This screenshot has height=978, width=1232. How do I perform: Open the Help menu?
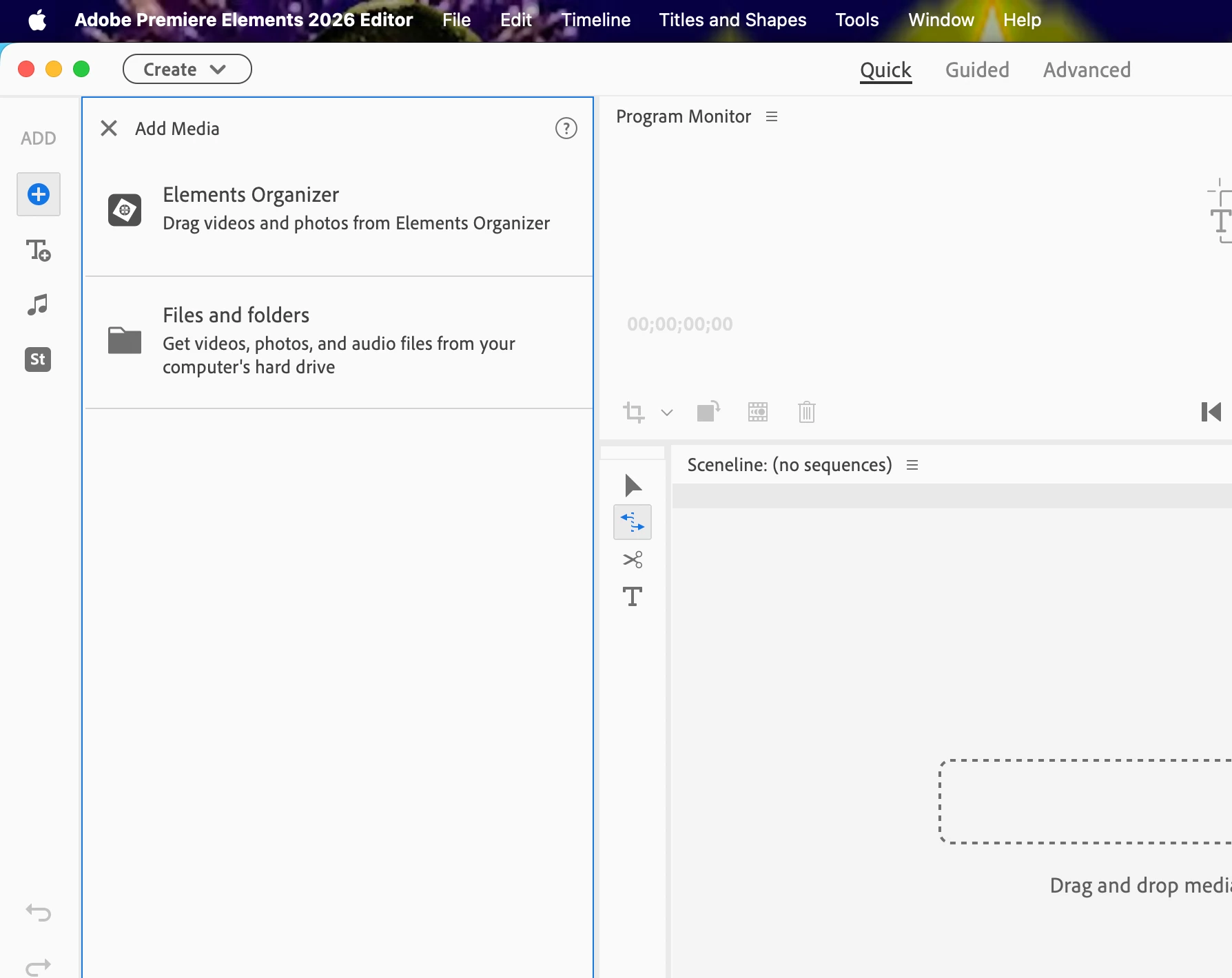pos(1022,20)
